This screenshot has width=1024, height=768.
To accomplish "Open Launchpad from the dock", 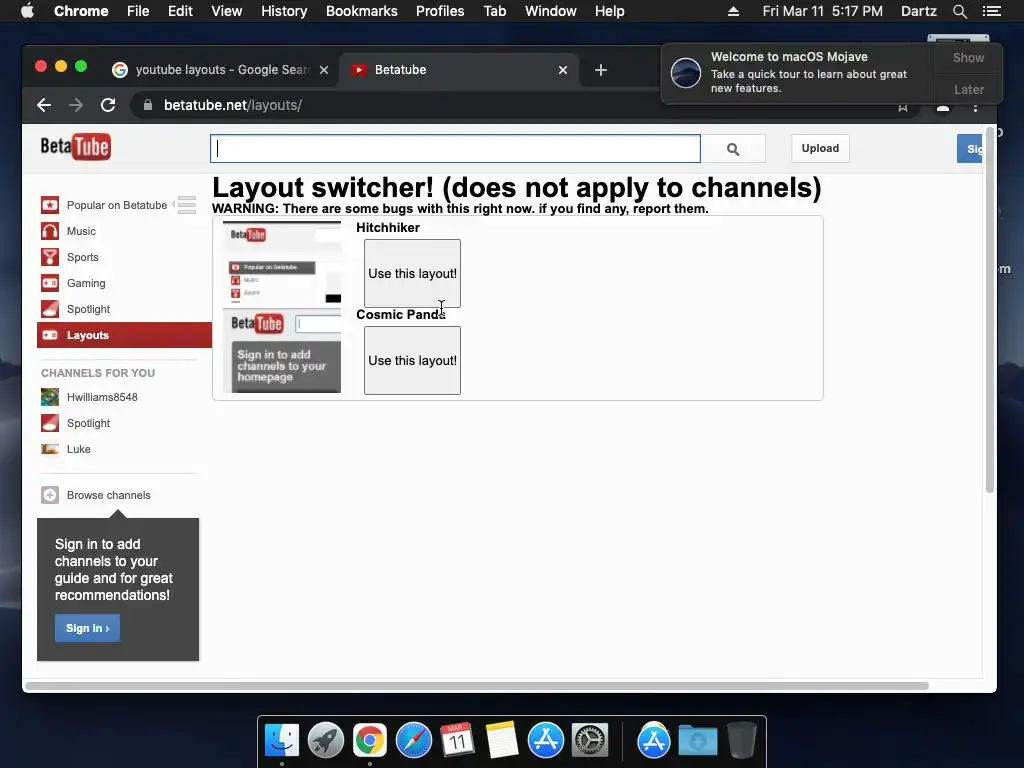I will tap(326, 741).
